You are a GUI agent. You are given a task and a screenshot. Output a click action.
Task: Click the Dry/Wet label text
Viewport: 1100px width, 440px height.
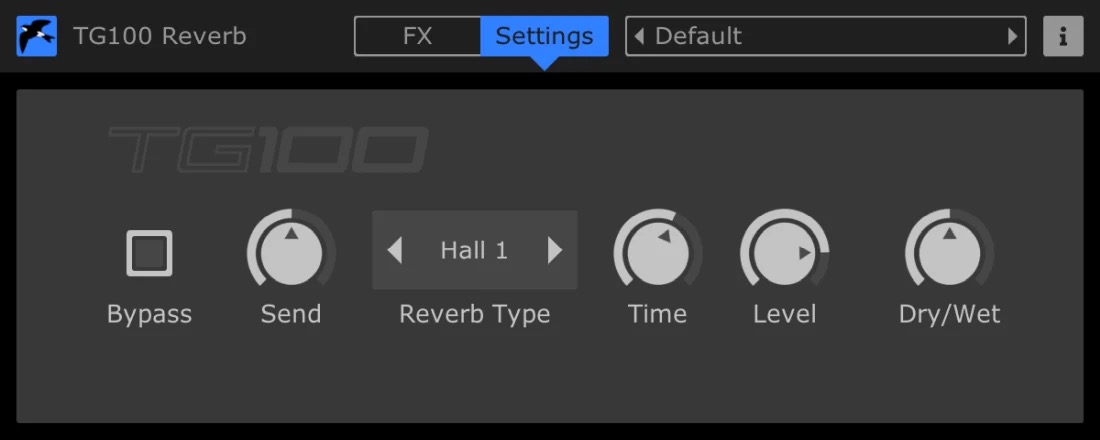click(950, 314)
